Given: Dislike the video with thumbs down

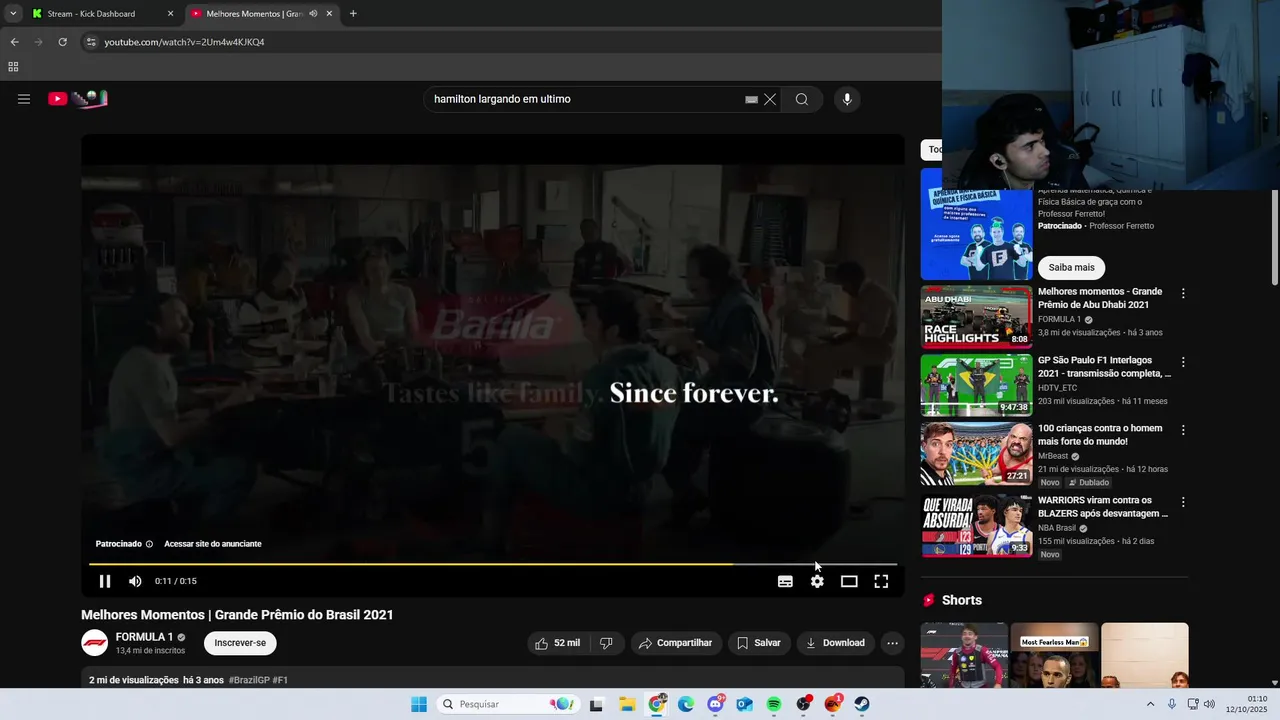Looking at the screenshot, I should pyautogui.click(x=606, y=643).
